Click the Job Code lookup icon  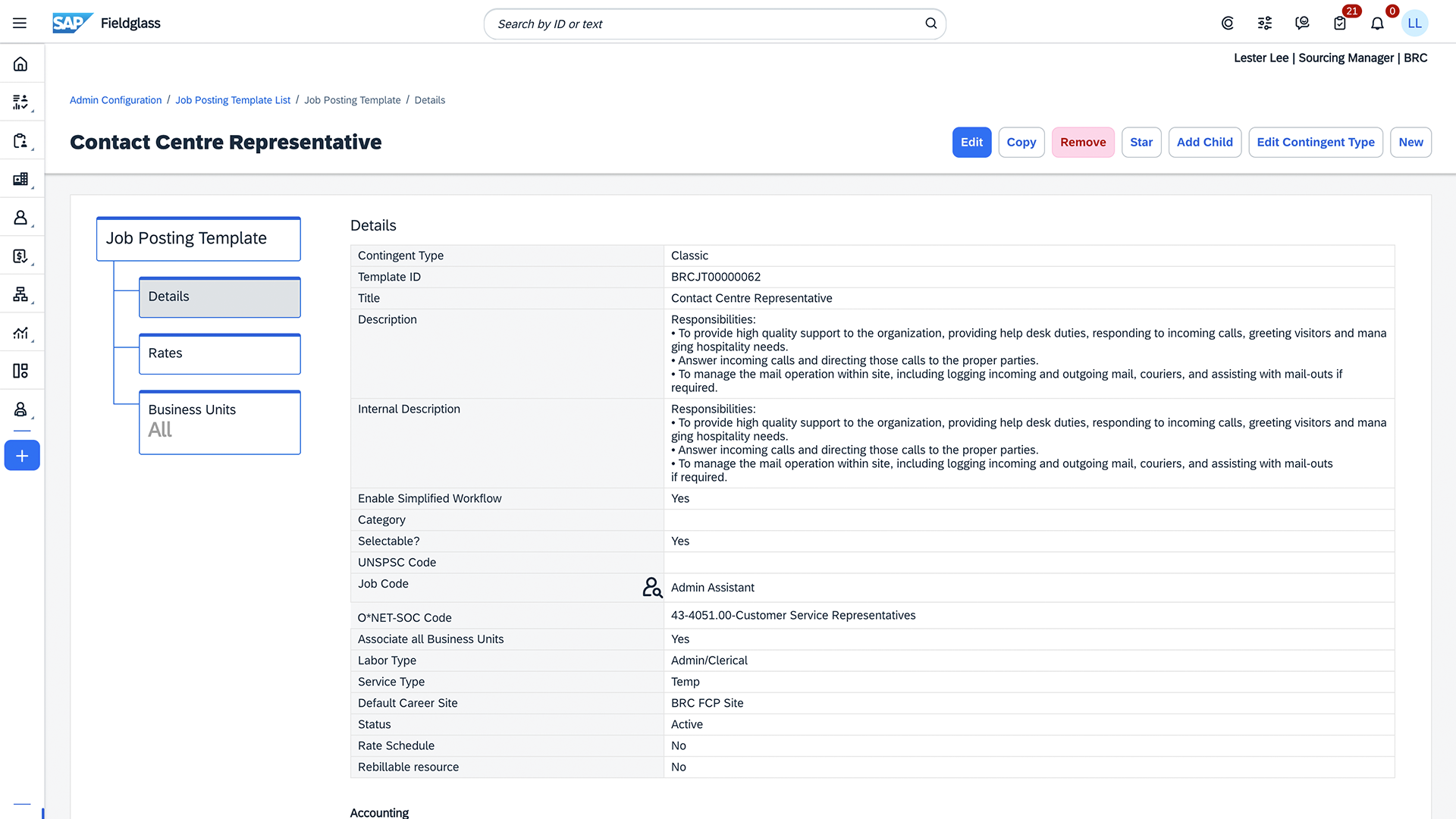(x=652, y=588)
